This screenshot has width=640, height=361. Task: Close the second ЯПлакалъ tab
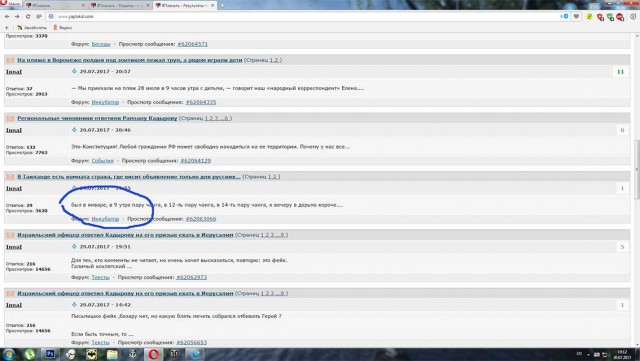coord(148,5)
